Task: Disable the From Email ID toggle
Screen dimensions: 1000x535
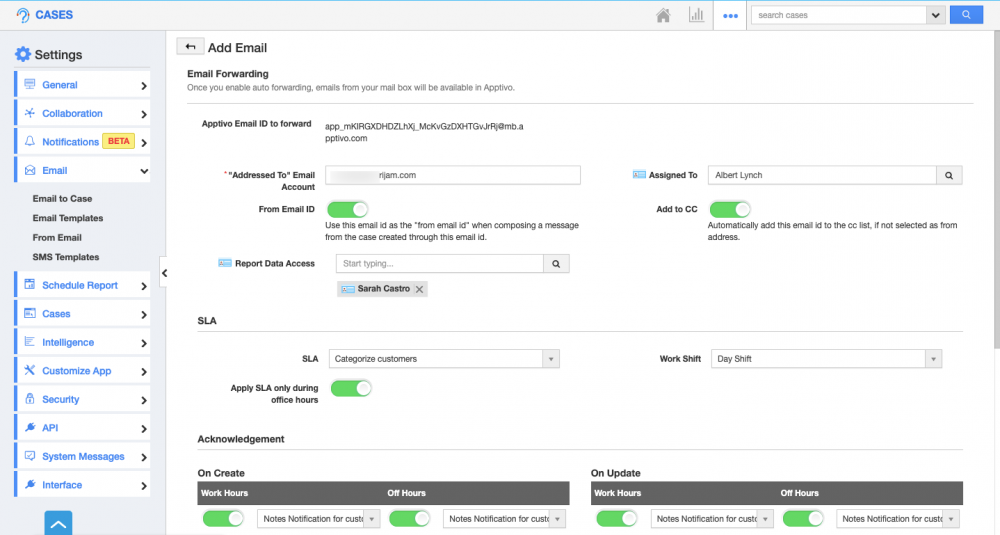Action: coord(347,209)
